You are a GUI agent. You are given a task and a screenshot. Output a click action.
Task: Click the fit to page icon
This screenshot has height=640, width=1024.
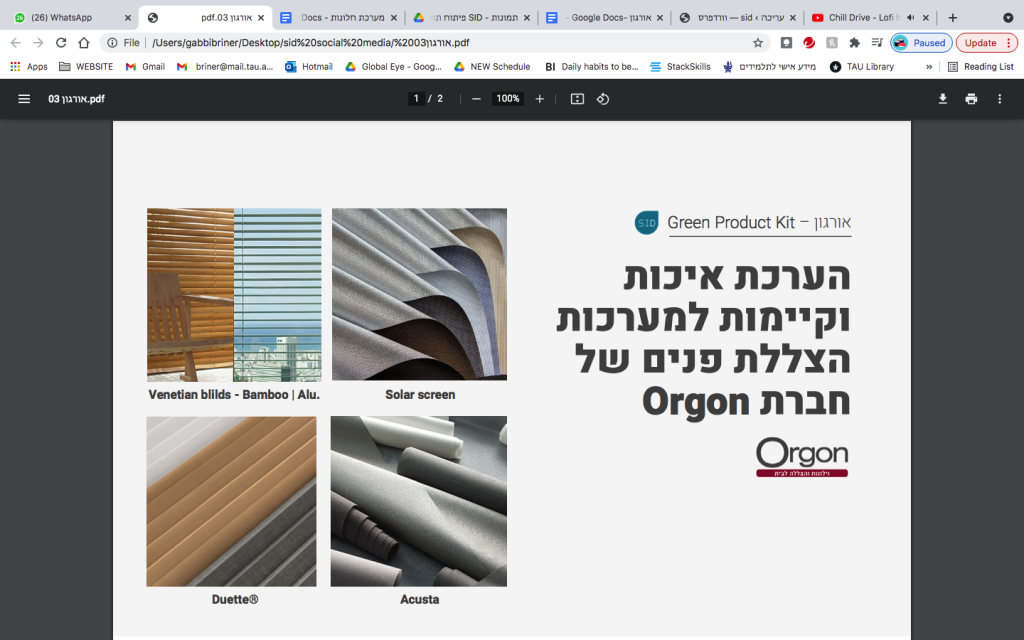(x=577, y=99)
